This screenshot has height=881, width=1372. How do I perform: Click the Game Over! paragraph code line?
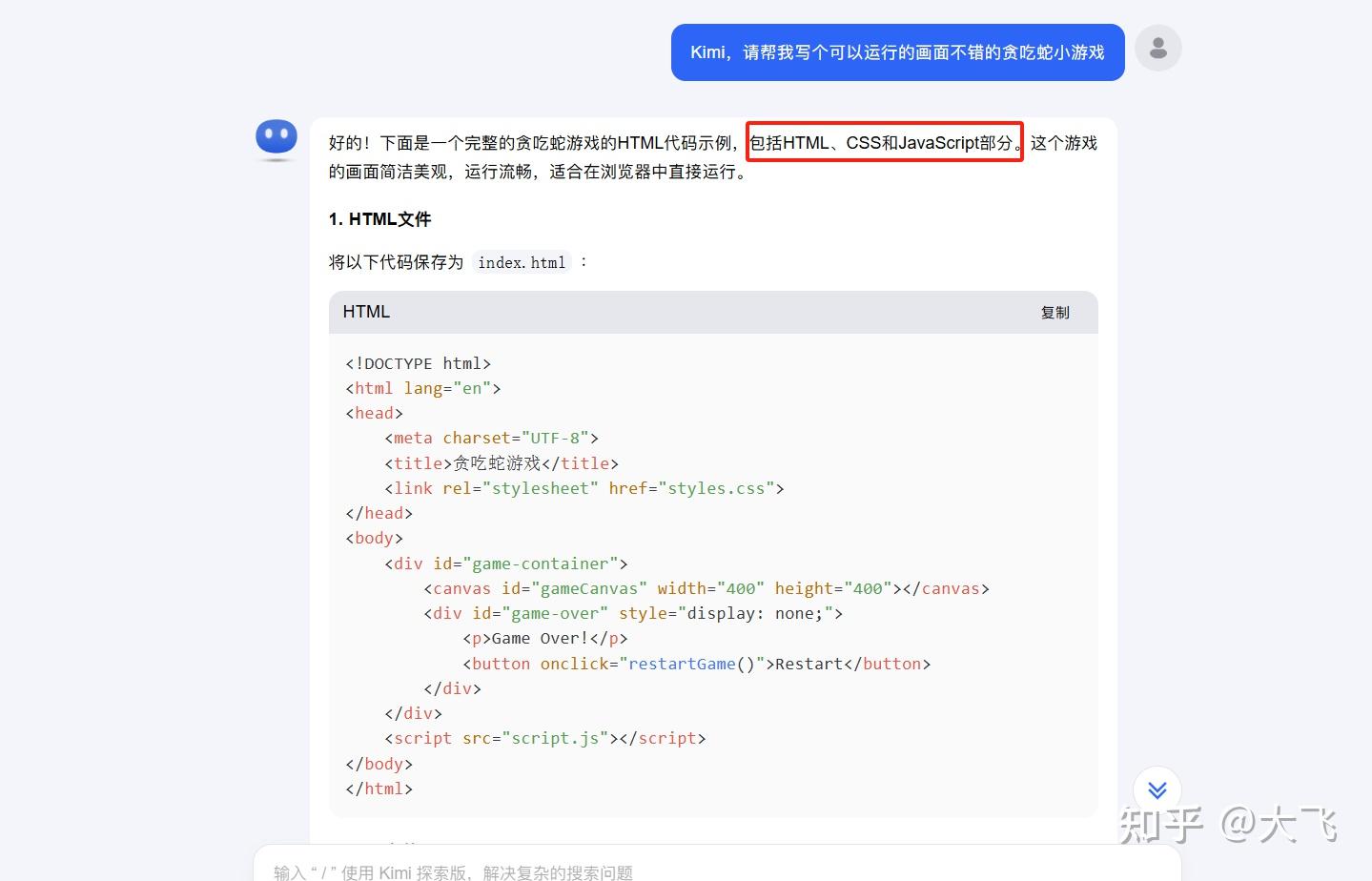pyautogui.click(x=545, y=639)
